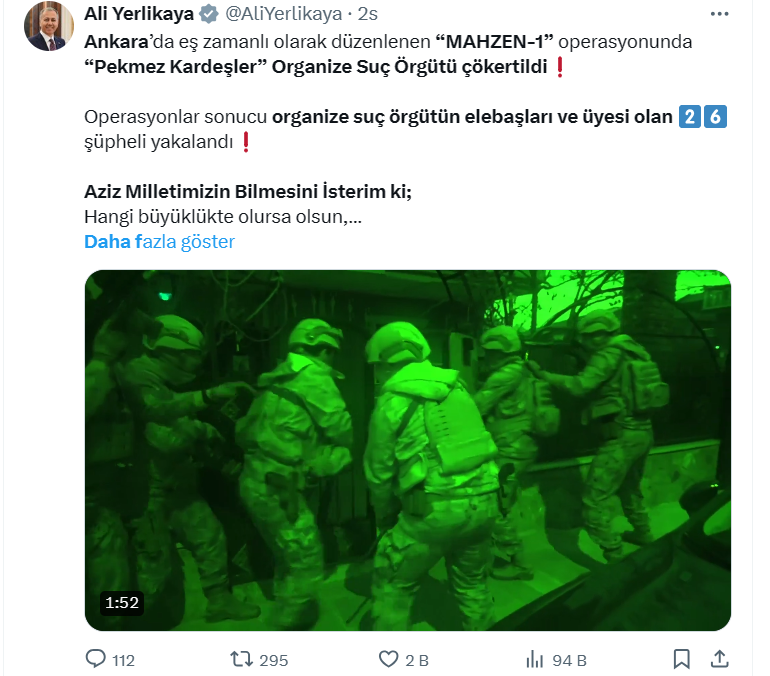Expand the tweet with Daha fazla göster

159,242
